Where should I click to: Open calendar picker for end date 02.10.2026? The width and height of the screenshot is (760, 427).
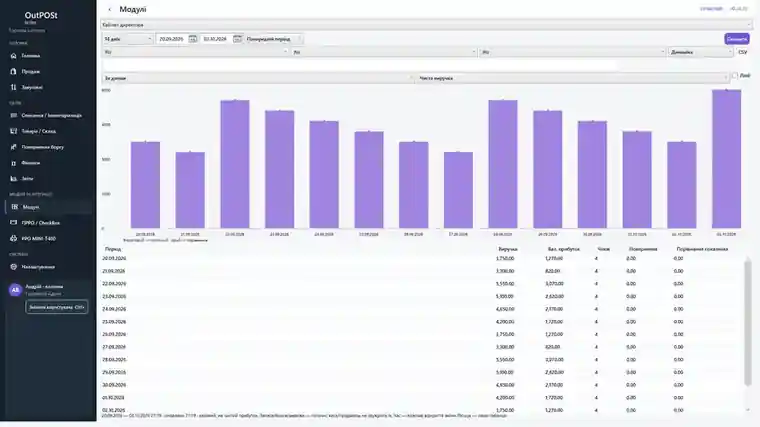click(237, 39)
